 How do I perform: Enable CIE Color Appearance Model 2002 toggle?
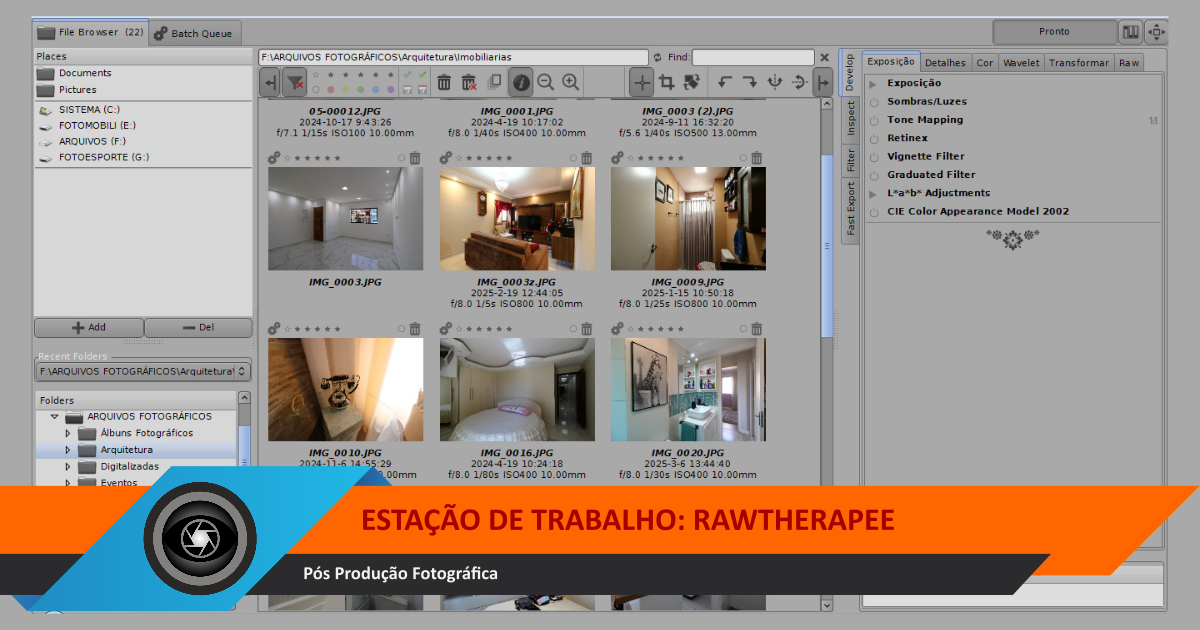point(874,212)
